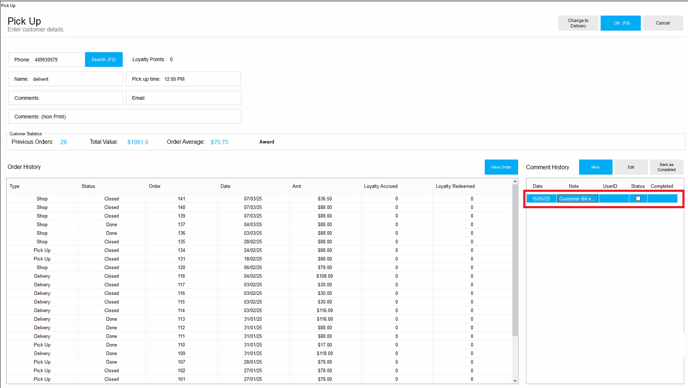
Task: Select Pick Up order 110
Action: (x=259, y=345)
